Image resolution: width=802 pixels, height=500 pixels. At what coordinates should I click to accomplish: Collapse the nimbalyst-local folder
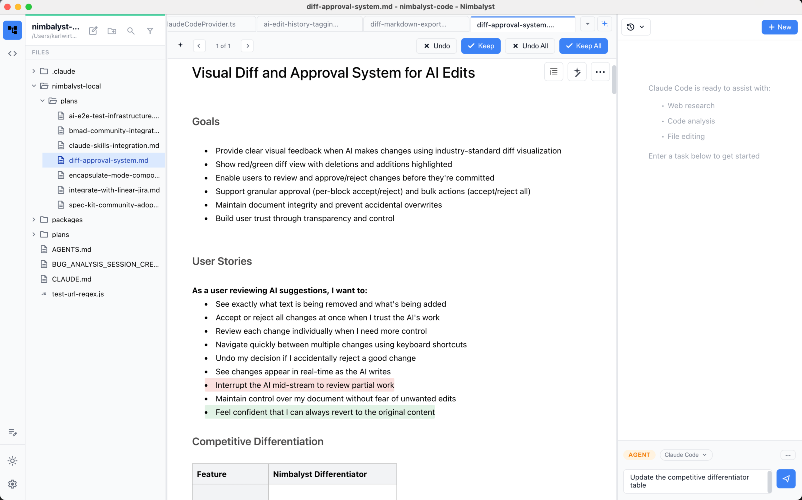(x=34, y=86)
